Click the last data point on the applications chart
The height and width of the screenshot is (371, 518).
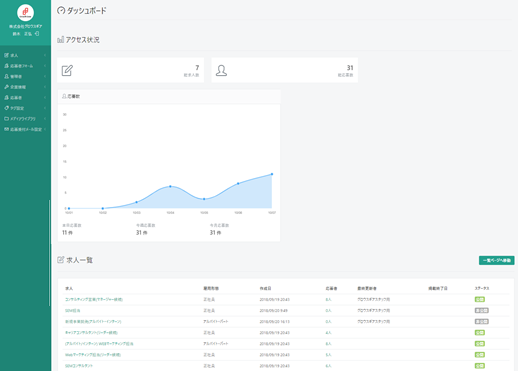click(272, 174)
